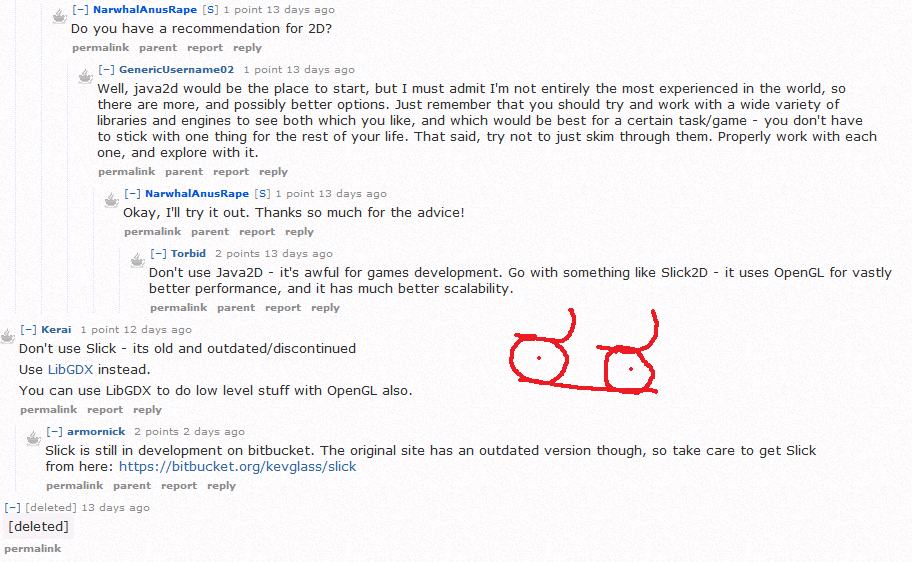Click the Java cup icon next to armornick
This screenshot has height=562, width=912.
tap(34, 437)
